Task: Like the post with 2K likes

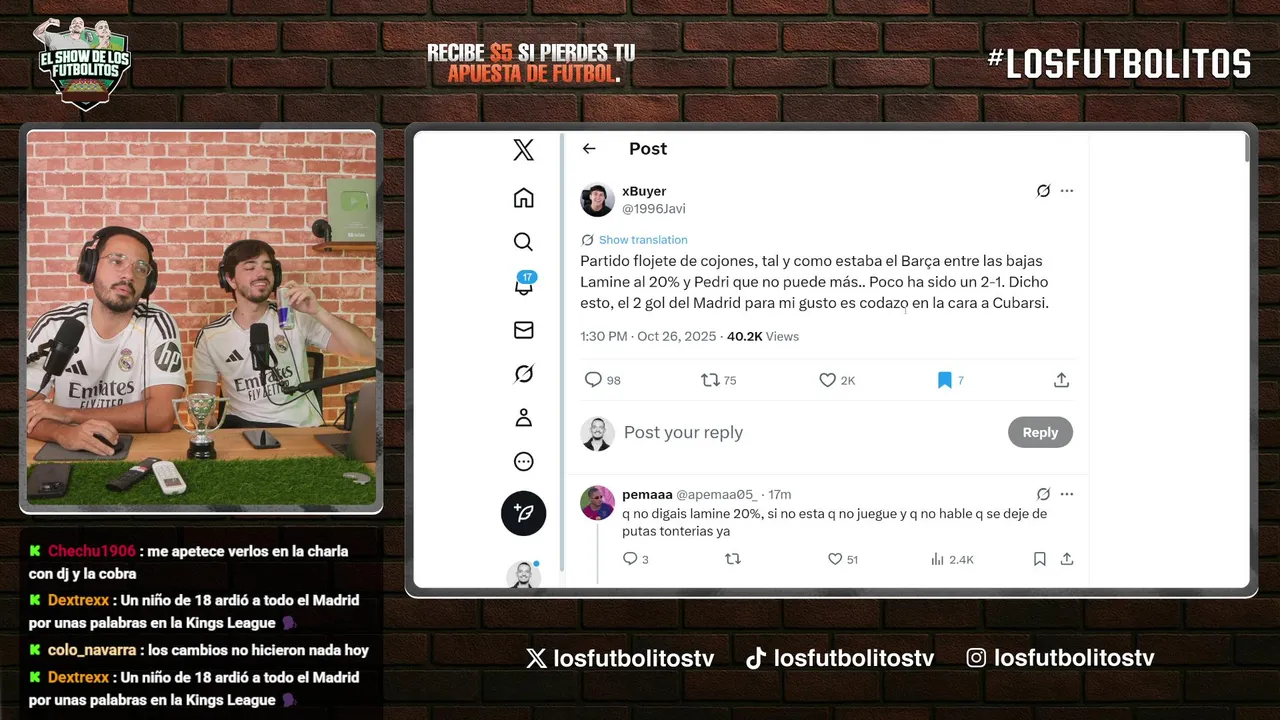Action: pos(837,380)
